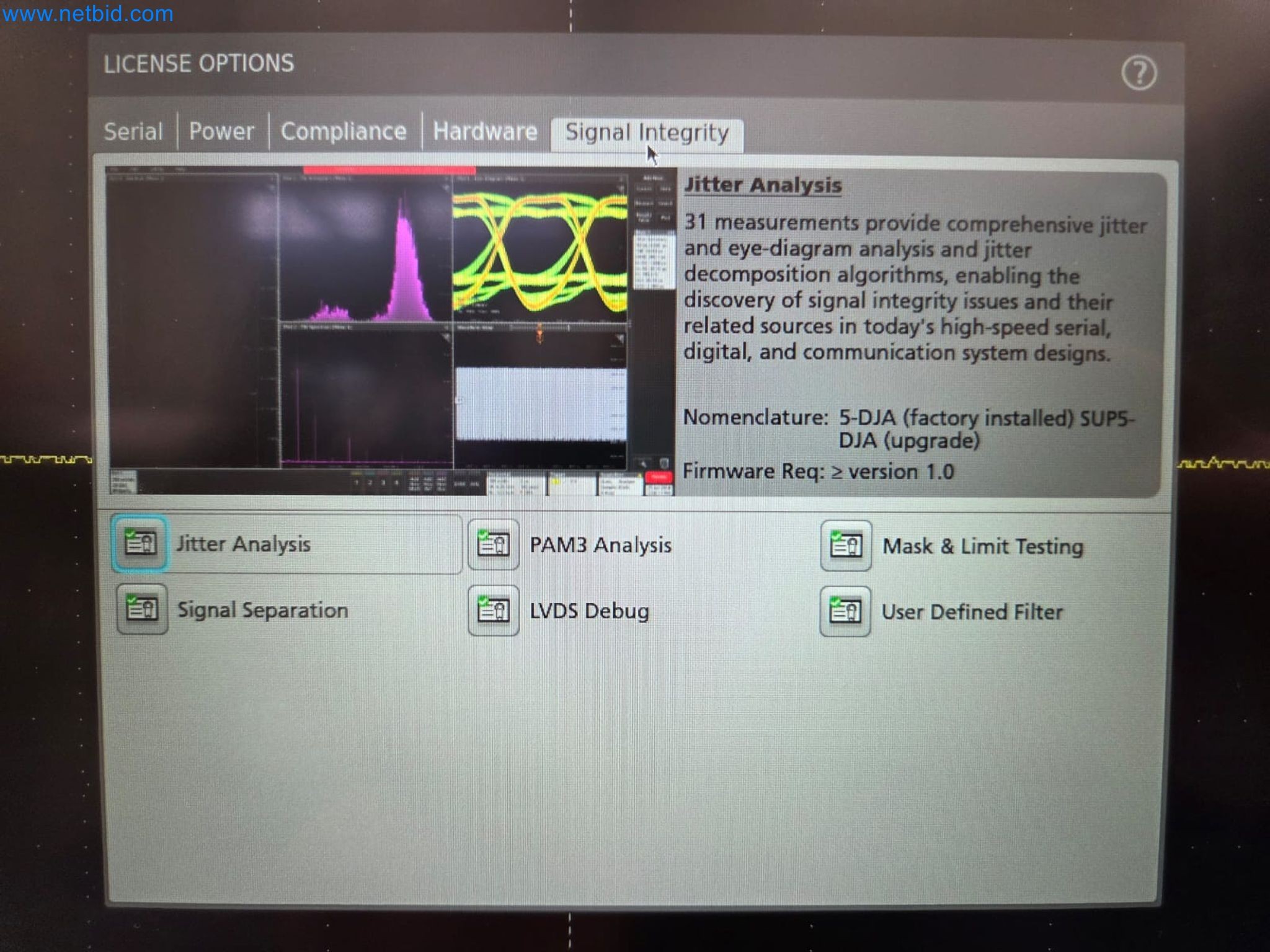
Task: Open the Power tab
Action: pos(221,131)
